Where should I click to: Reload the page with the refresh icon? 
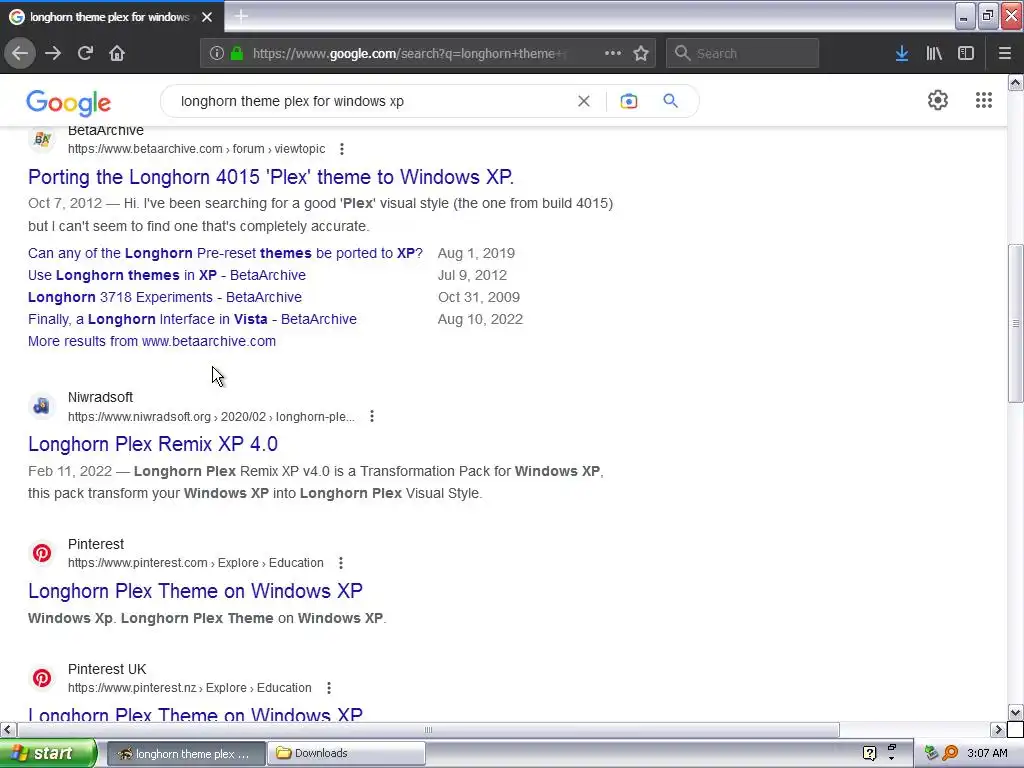pyautogui.click(x=85, y=53)
